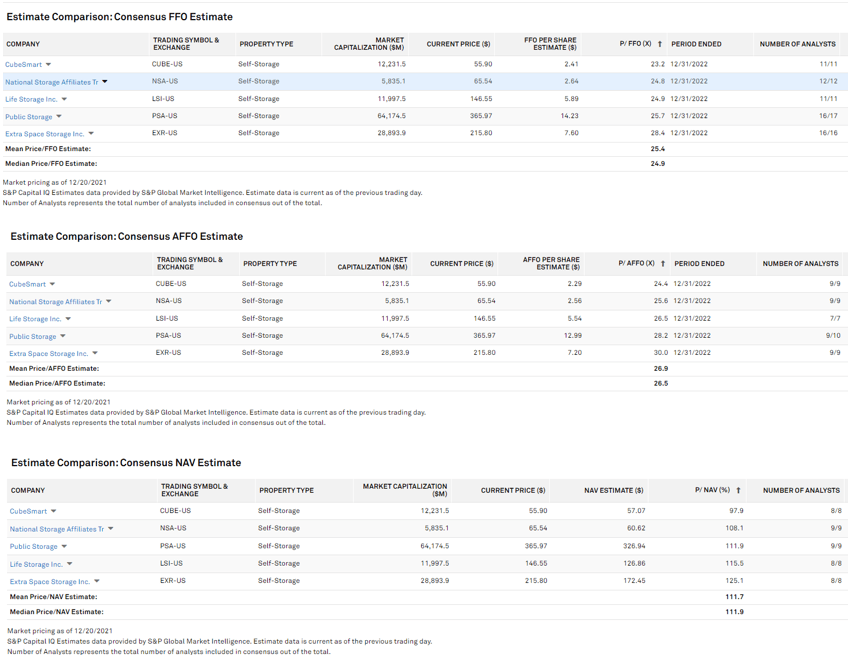Sort by P/FFO (X) arrow icon

point(659,44)
